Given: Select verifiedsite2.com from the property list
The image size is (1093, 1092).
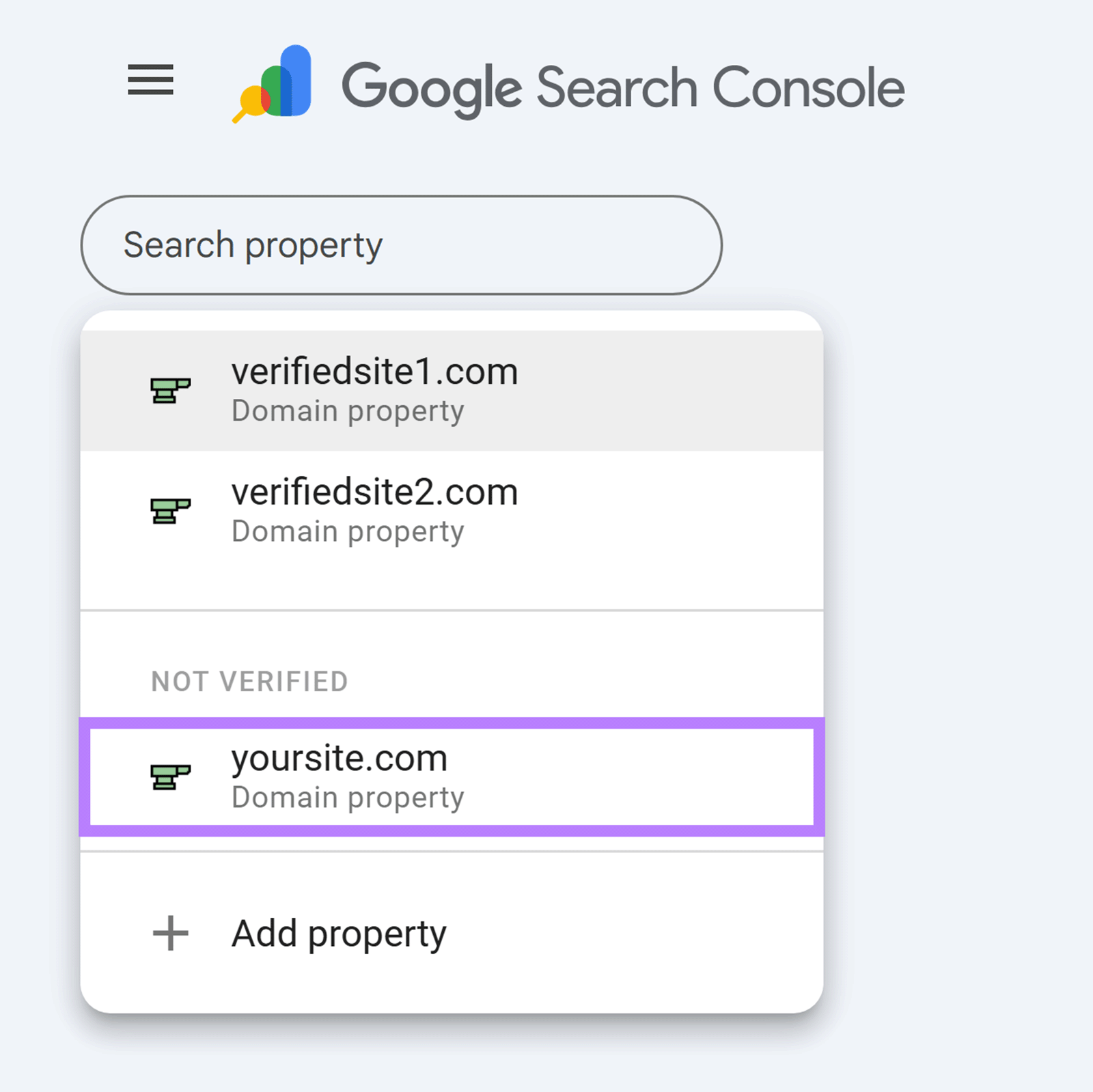Looking at the screenshot, I should [374, 491].
